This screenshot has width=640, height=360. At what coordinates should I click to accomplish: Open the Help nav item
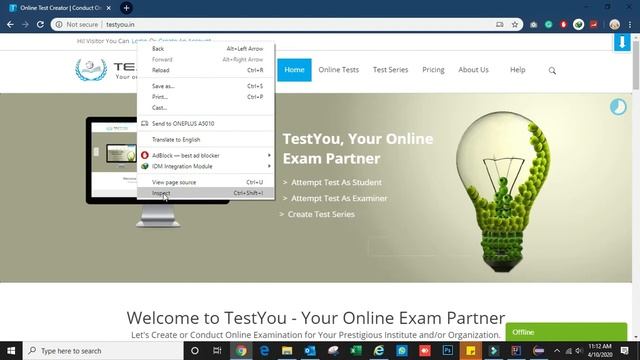518,70
